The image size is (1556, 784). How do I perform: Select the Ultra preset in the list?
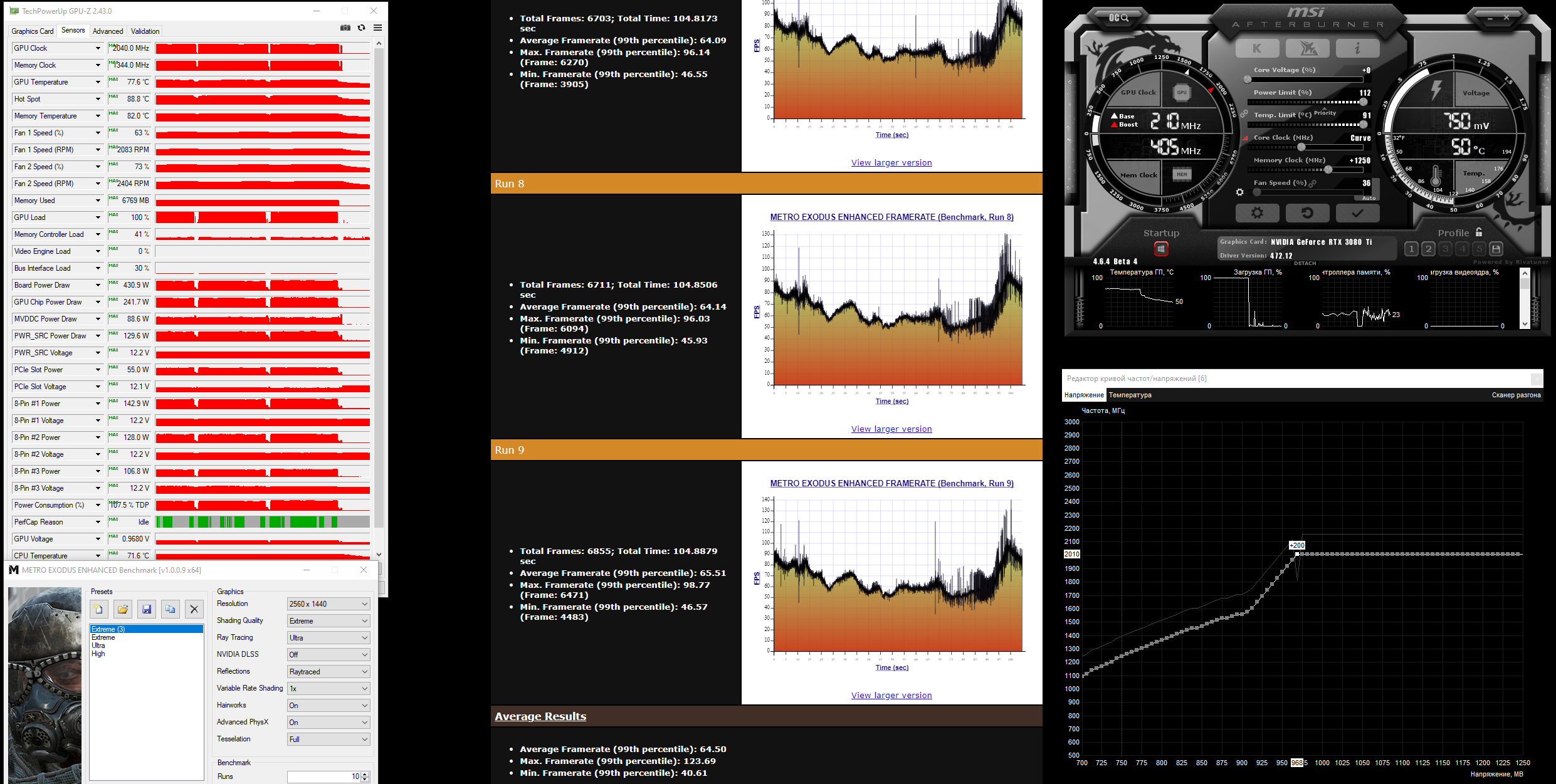pos(98,645)
